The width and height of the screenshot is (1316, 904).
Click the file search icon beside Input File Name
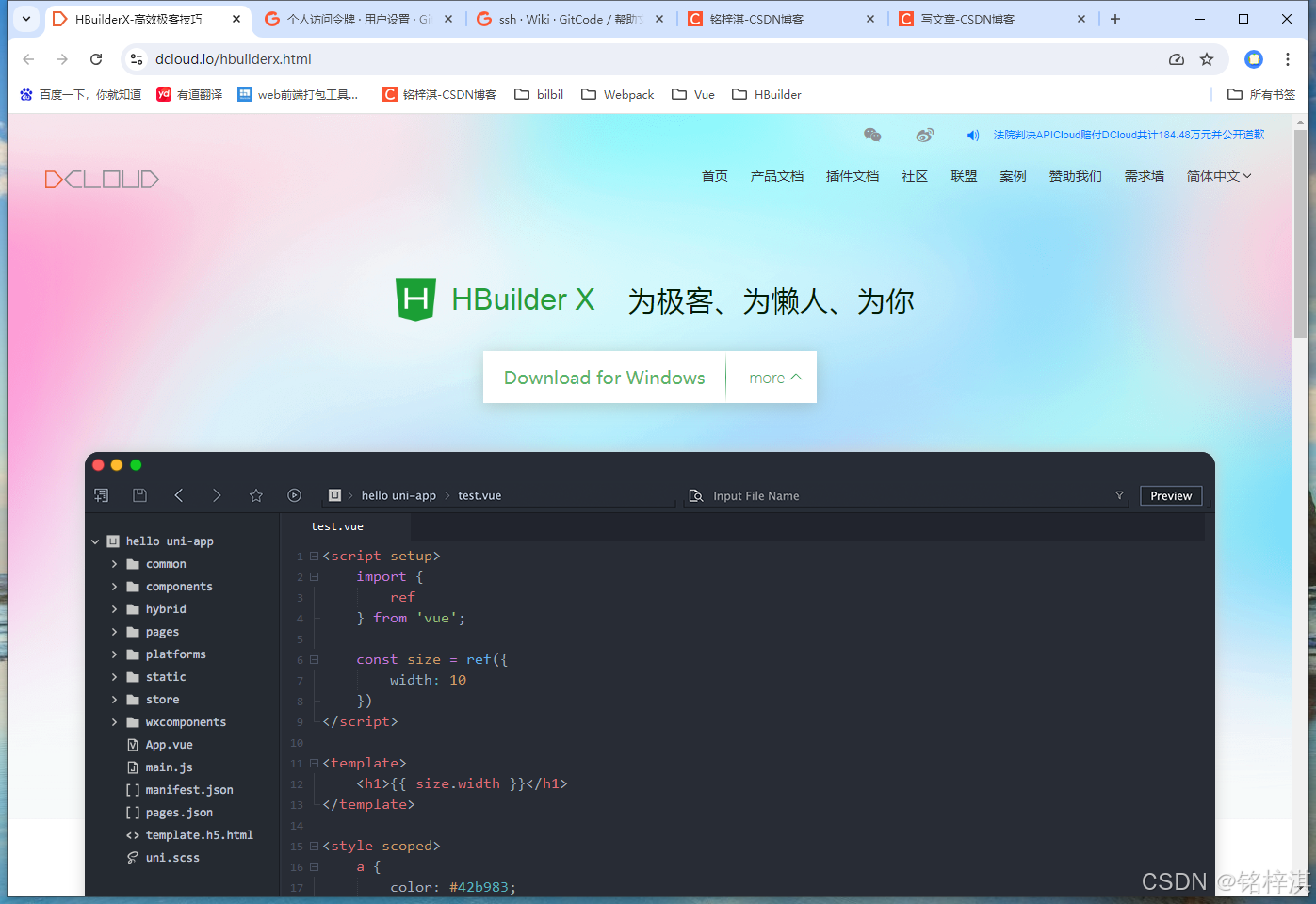click(x=696, y=495)
